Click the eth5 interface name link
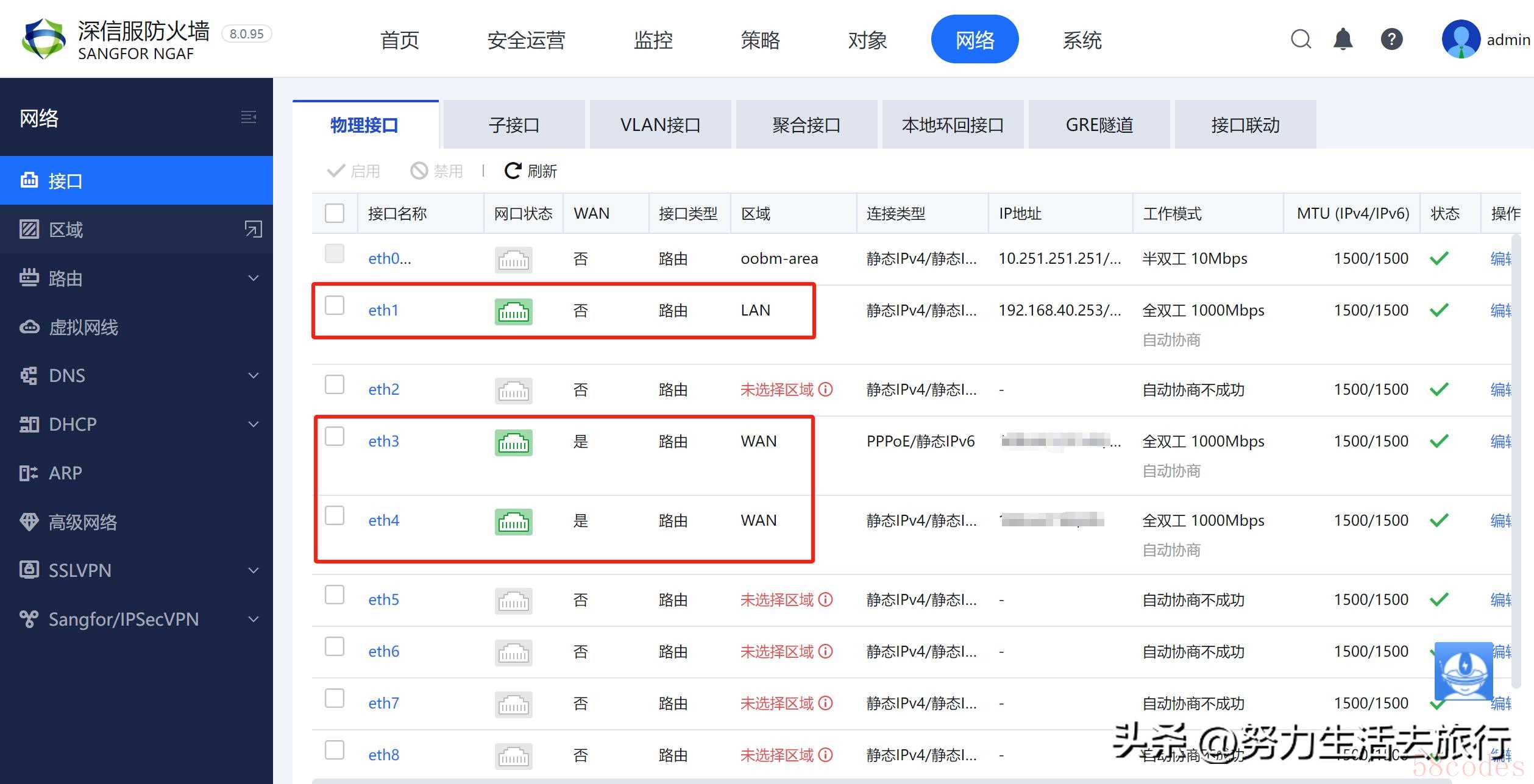The height and width of the screenshot is (784, 1534). pos(383,599)
